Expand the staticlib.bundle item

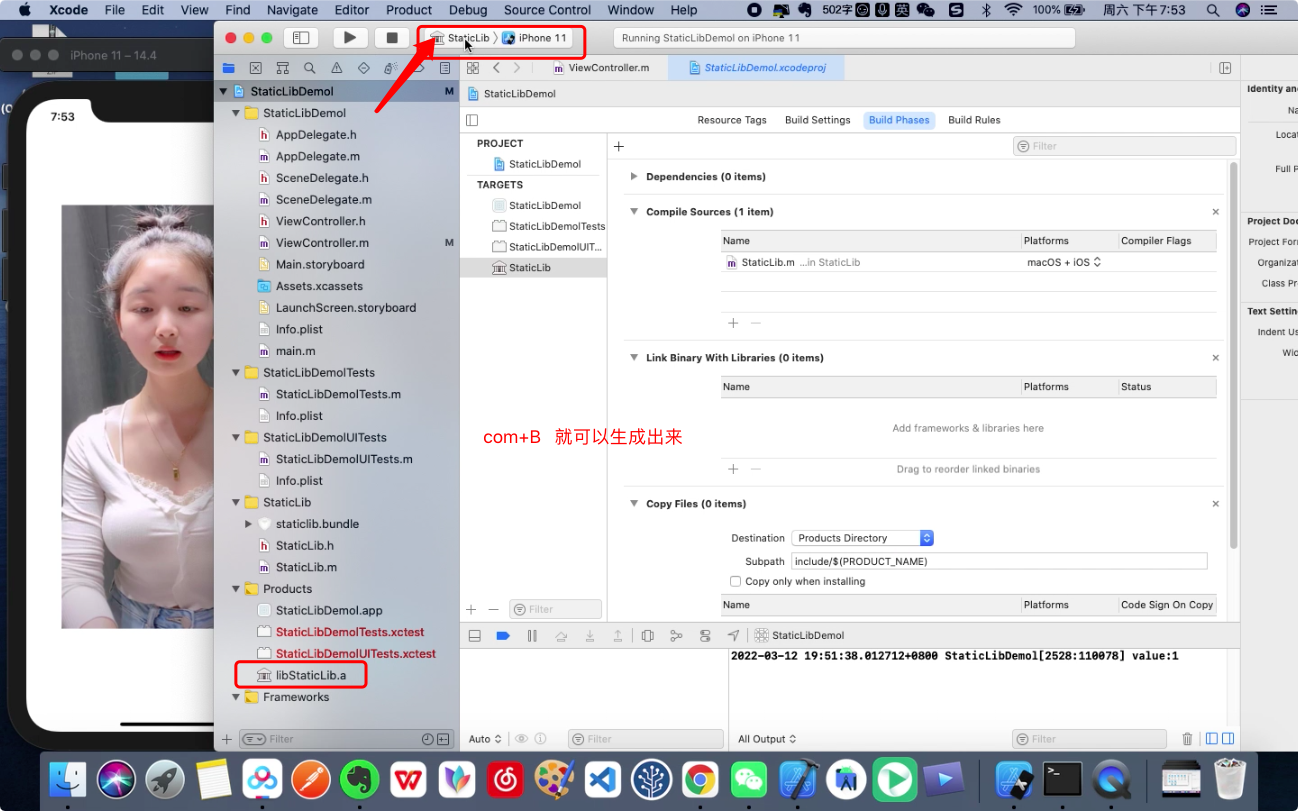pyautogui.click(x=248, y=524)
